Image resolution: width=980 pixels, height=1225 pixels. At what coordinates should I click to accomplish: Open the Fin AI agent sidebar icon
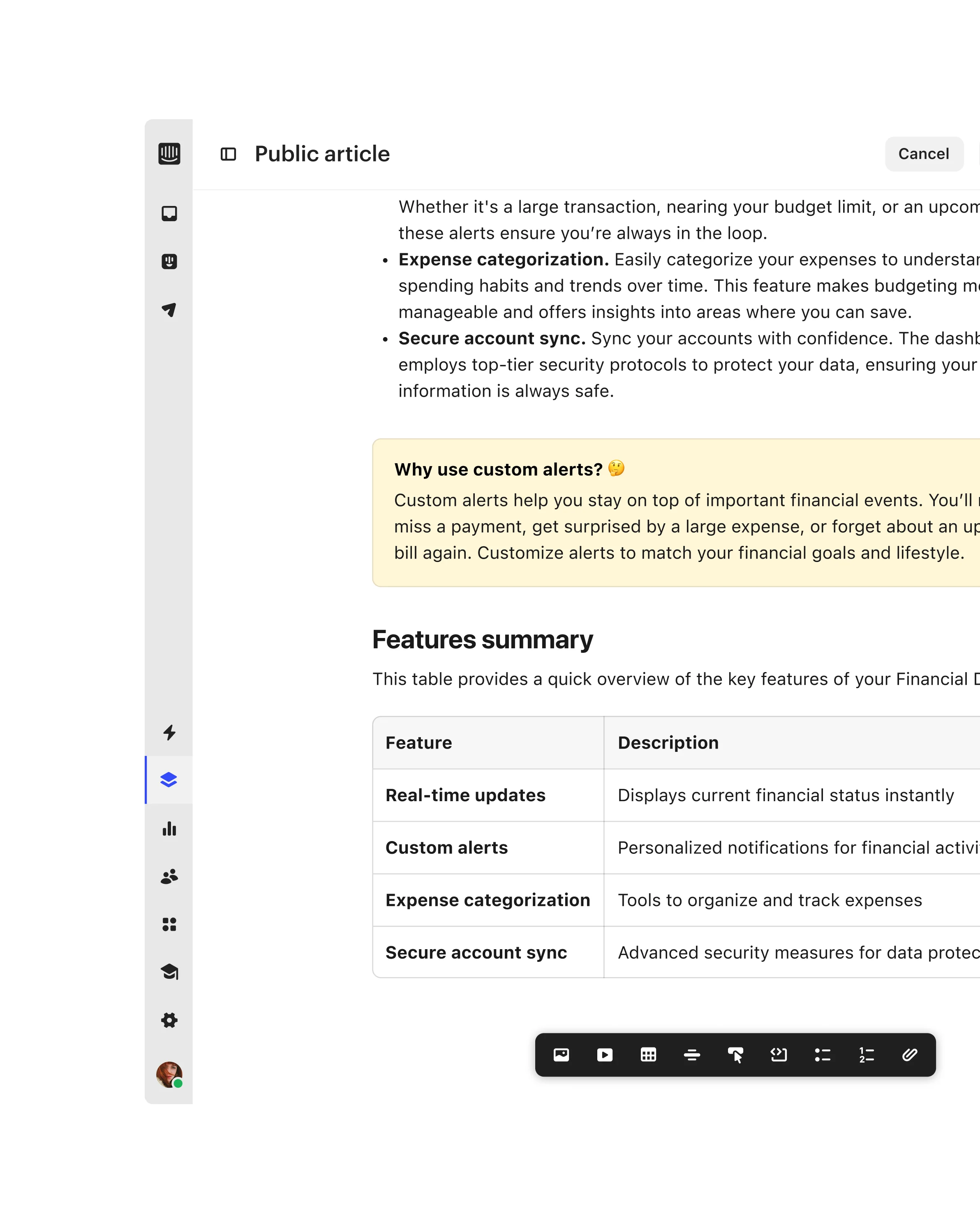[169, 261]
